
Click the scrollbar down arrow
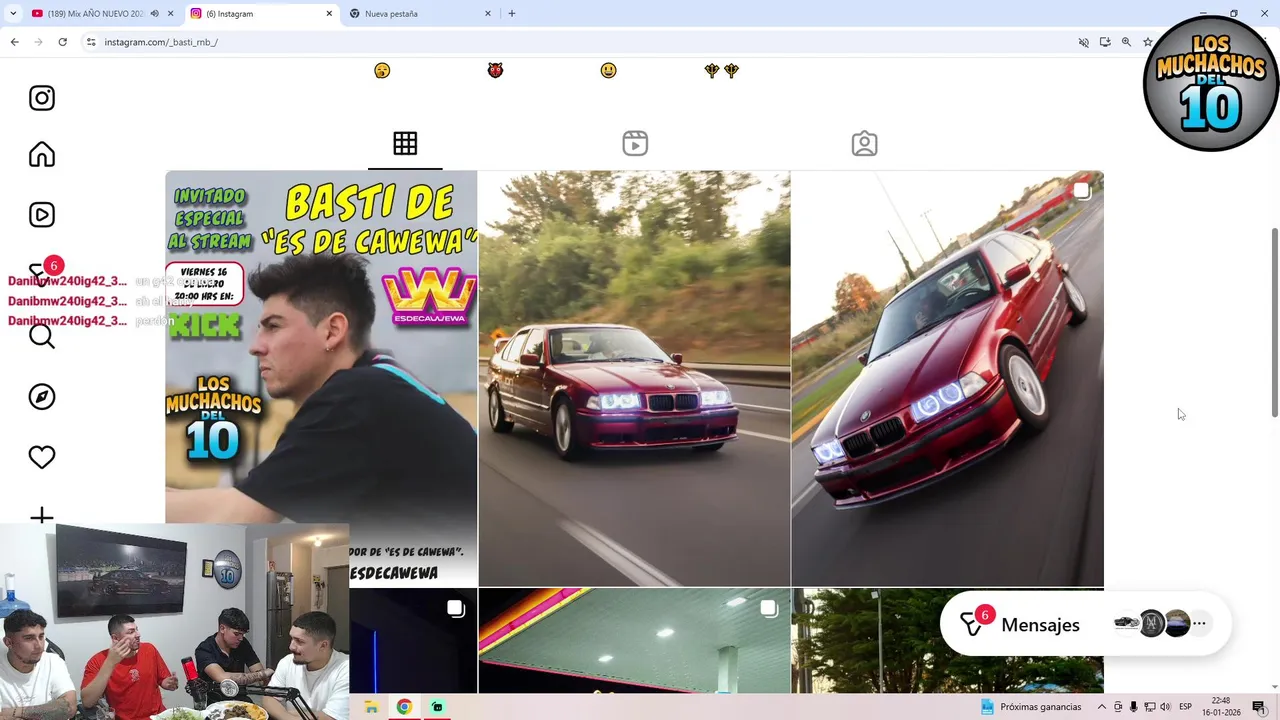click(x=1274, y=688)
